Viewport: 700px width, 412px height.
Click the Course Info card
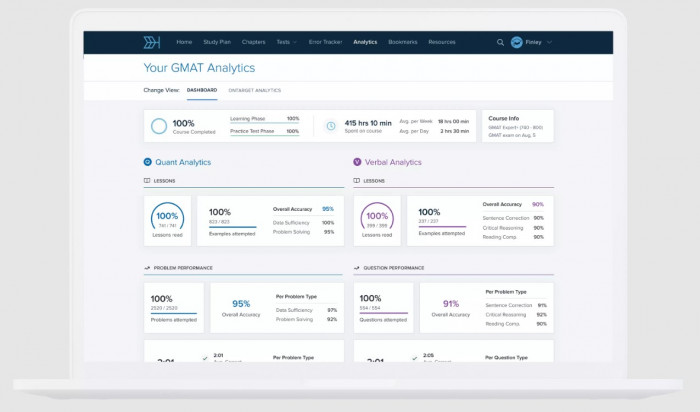coord(518,126)
